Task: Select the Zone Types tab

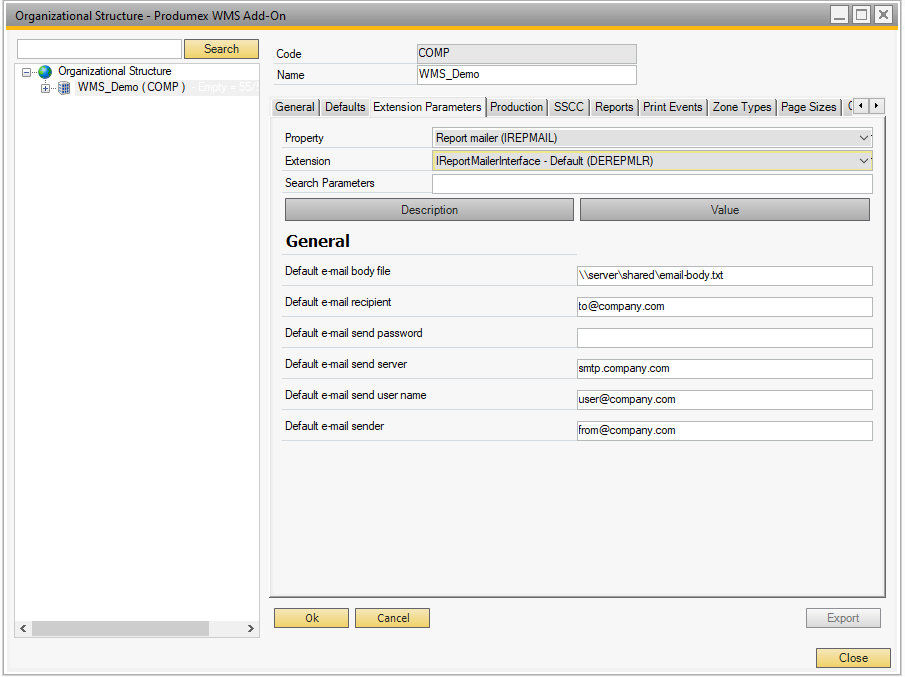Action: pyautogui.click(x=741, y=107)
